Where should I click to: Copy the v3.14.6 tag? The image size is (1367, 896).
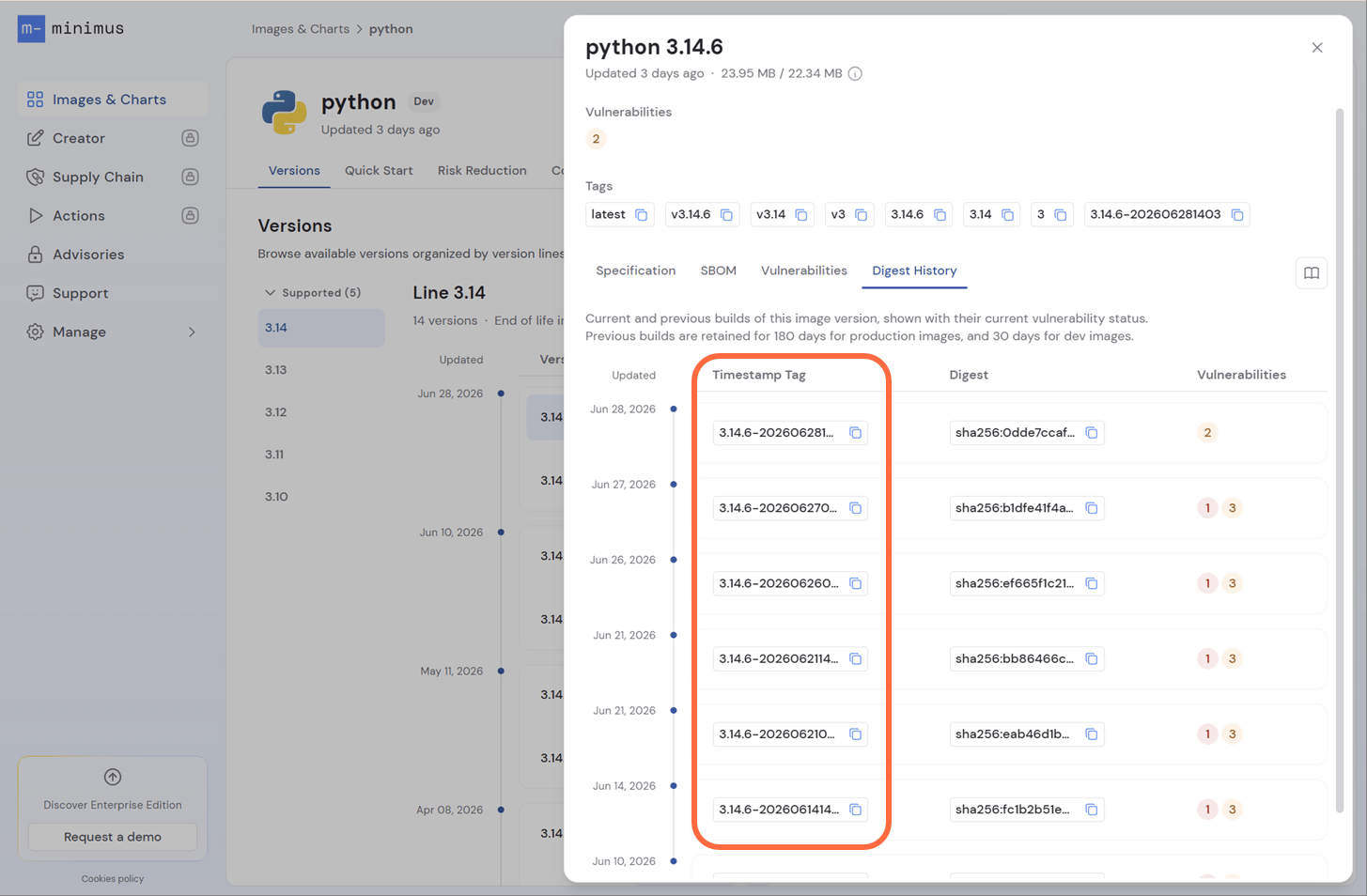point(726,215)
